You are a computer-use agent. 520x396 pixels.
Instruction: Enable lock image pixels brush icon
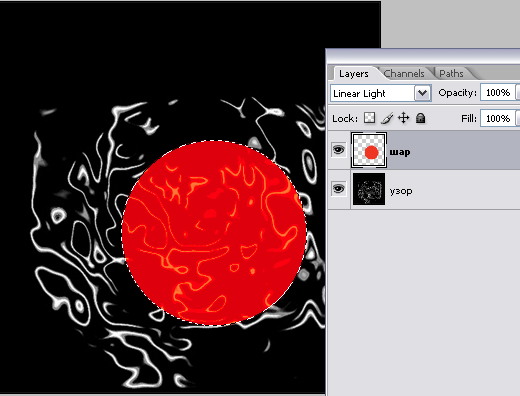coord(387,118)
